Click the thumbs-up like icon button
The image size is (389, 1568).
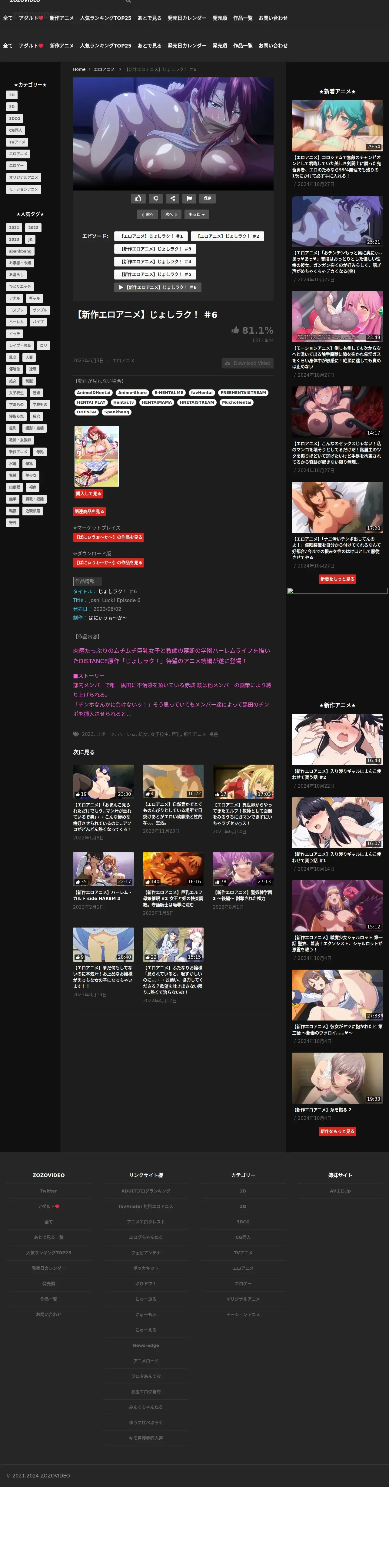(138, 198)
